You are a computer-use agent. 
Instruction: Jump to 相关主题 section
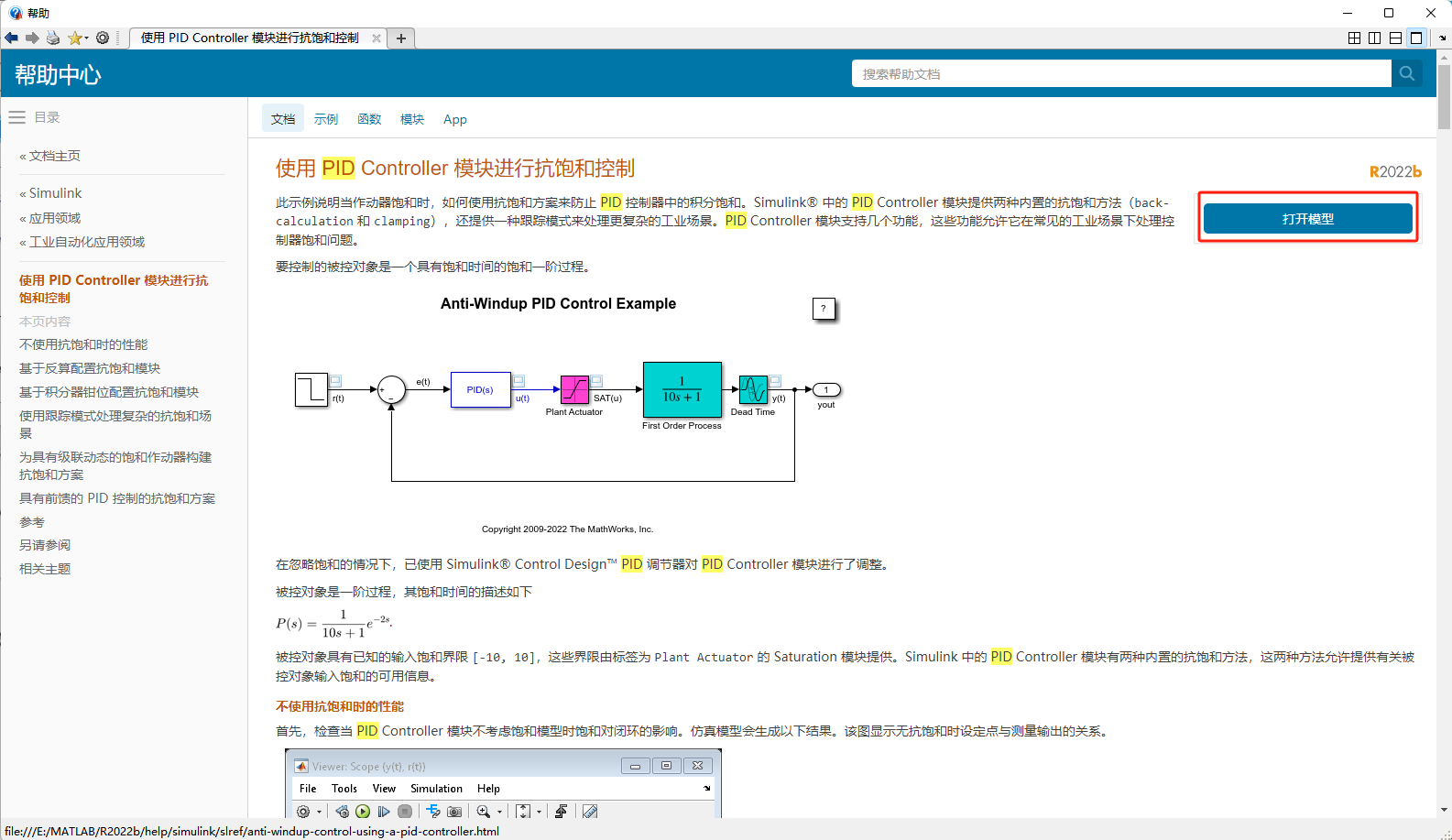45,569
